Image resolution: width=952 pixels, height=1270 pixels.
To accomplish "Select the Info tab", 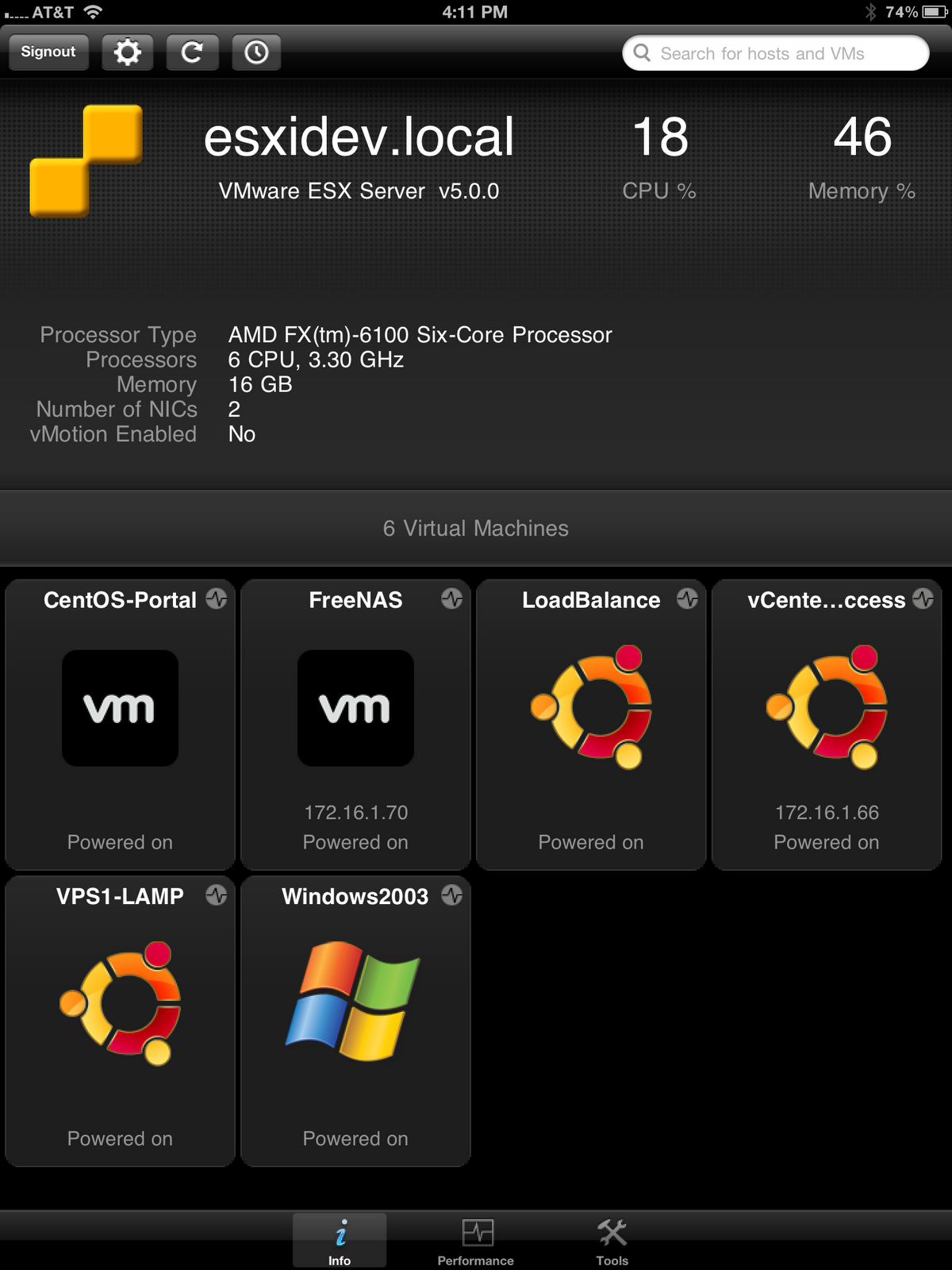I will [340, 1238].
